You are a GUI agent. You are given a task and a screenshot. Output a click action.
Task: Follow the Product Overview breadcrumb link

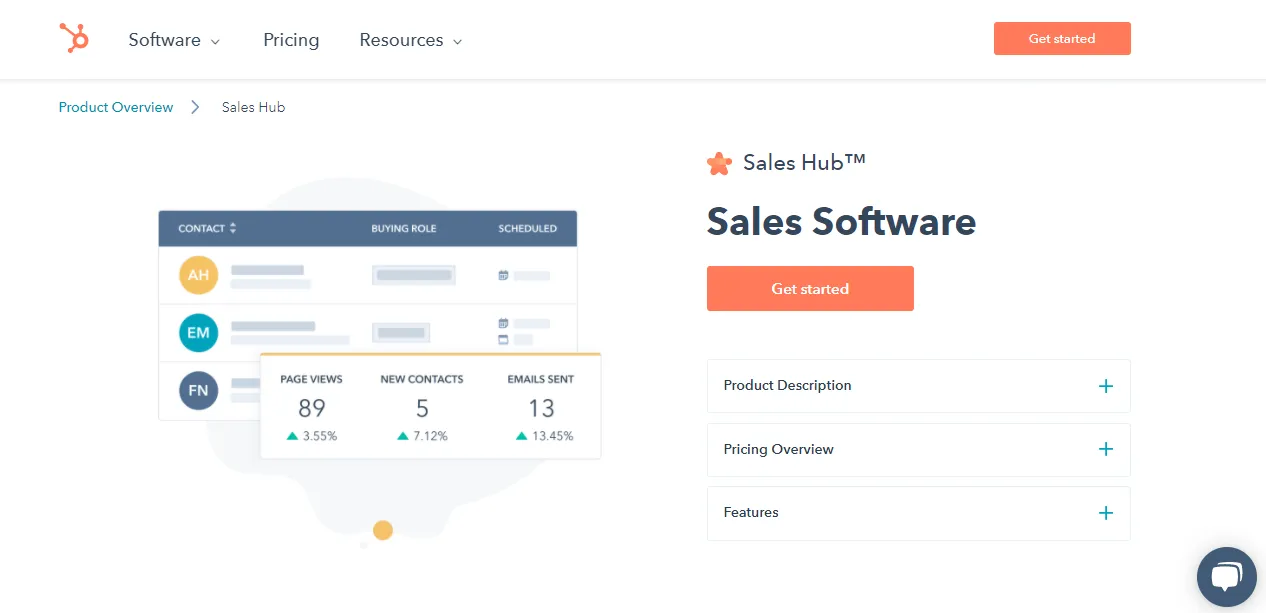tap(116, 107)
